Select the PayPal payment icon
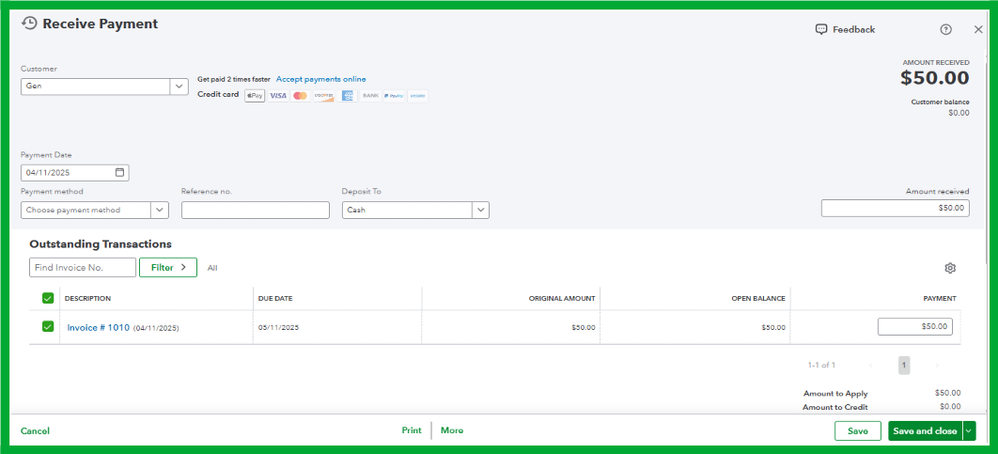Viewport: 998px width, 454px height. pyautogui.click(x=394, y=96)
